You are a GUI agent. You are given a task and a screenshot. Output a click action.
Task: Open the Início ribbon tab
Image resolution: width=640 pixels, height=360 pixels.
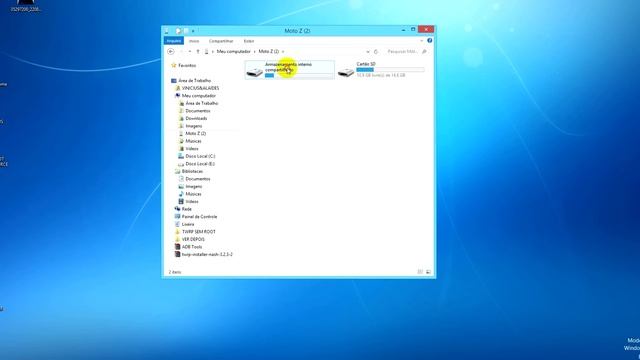click(x=194, y=41)
